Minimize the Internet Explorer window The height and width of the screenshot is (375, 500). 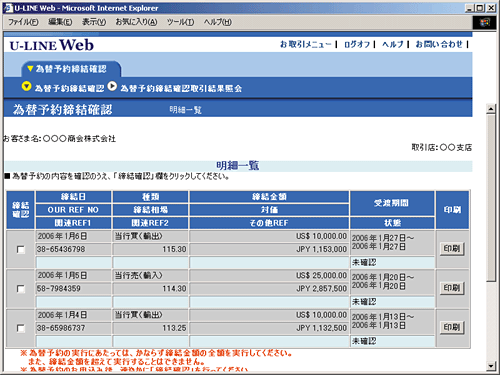click(470, 8)
